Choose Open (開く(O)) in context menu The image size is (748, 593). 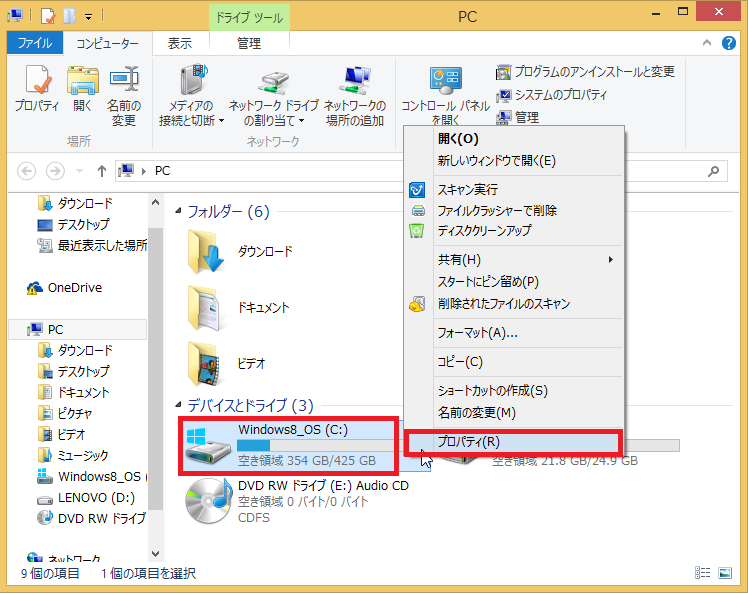point(514,139)
